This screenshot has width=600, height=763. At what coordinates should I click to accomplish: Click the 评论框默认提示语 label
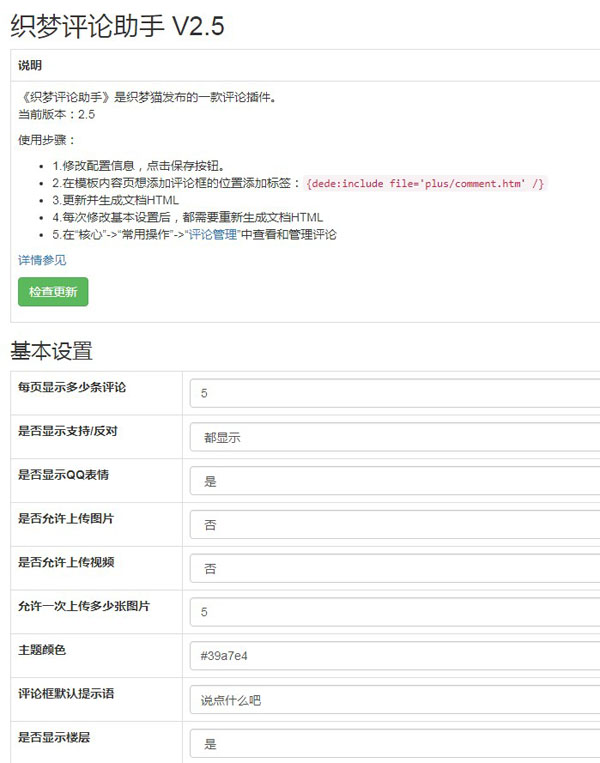pos(66,694)
